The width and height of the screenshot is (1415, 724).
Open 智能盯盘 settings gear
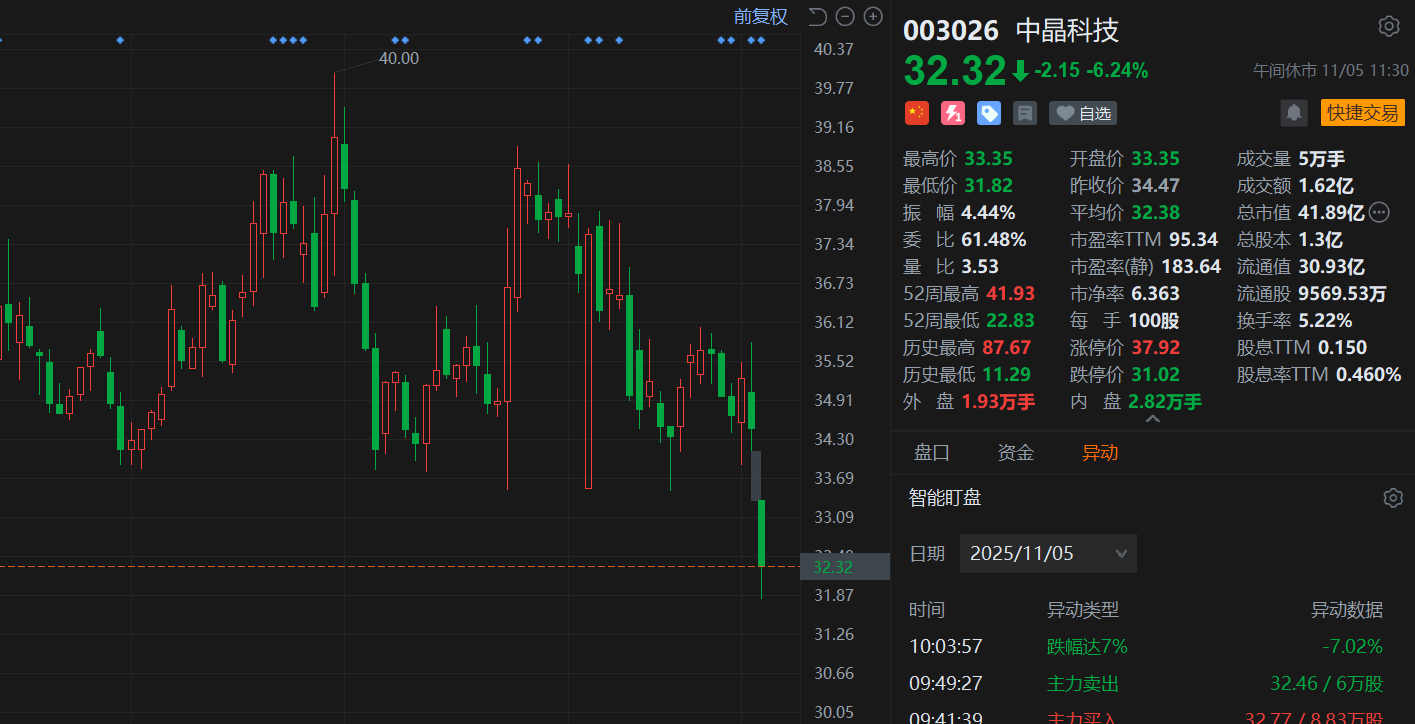coord(1392,498)
